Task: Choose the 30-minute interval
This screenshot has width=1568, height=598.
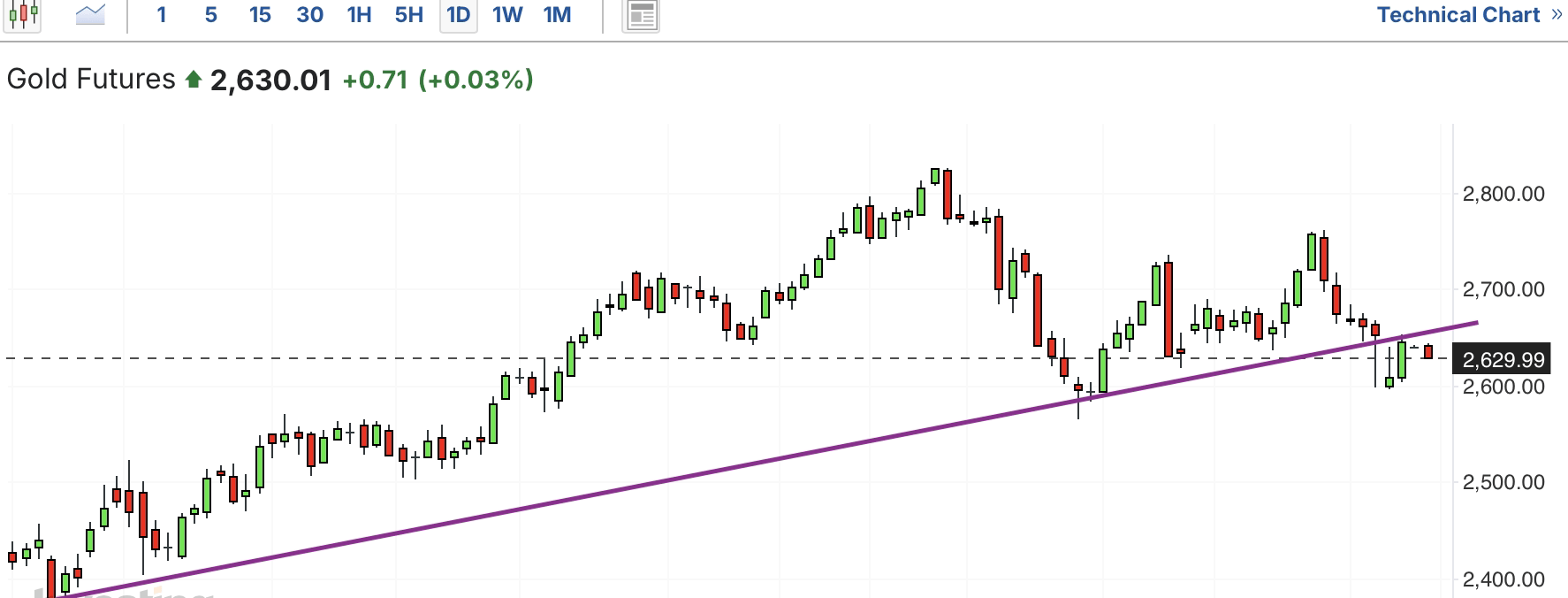Action: [x=309, y=15]
